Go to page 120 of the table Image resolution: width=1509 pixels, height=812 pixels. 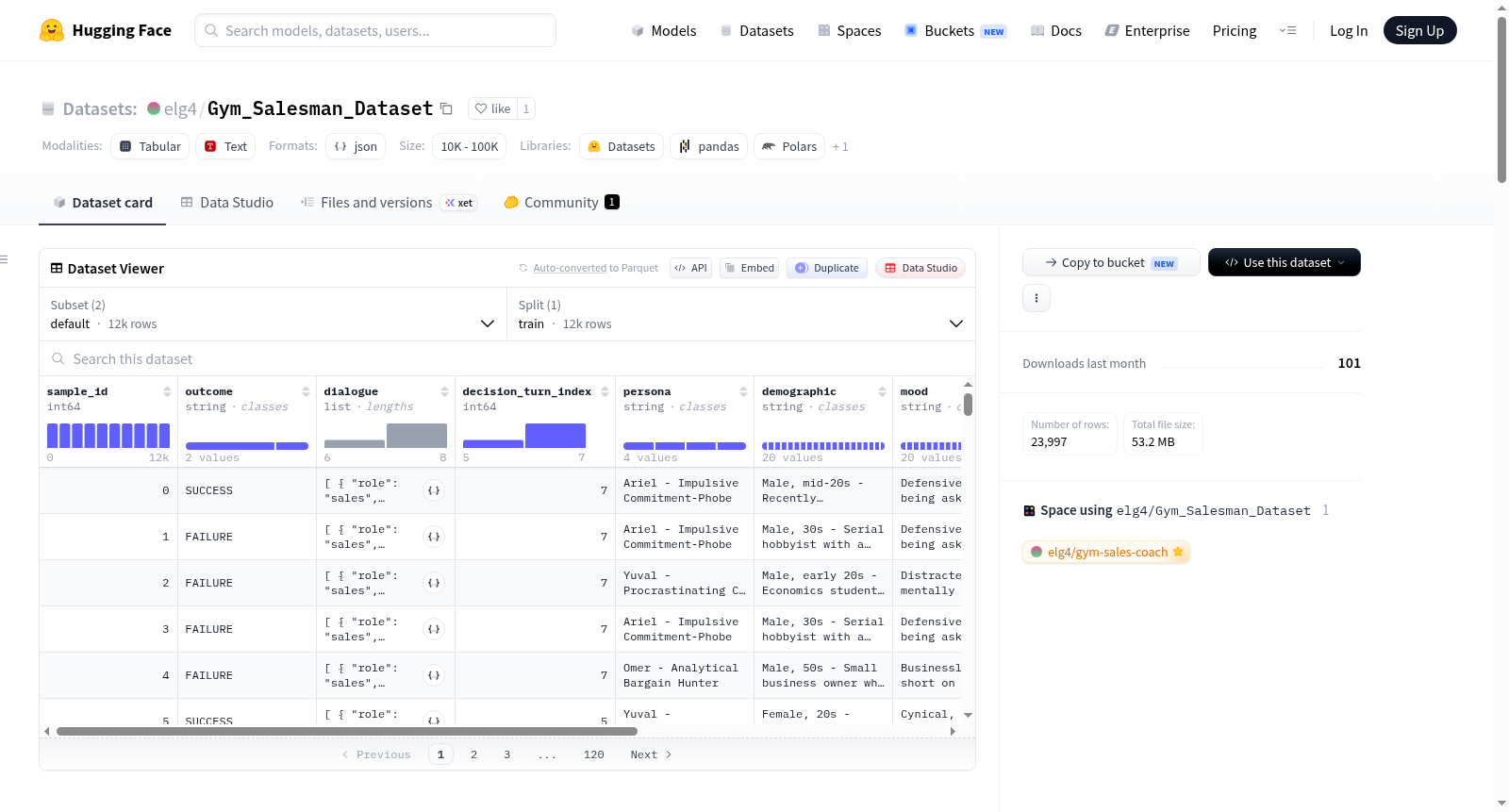tap(594, 754)
